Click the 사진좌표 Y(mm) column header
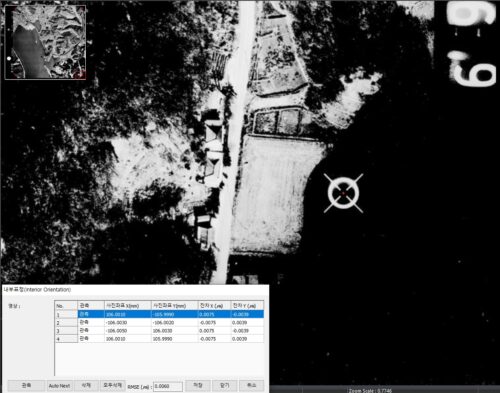 (175, 305)
